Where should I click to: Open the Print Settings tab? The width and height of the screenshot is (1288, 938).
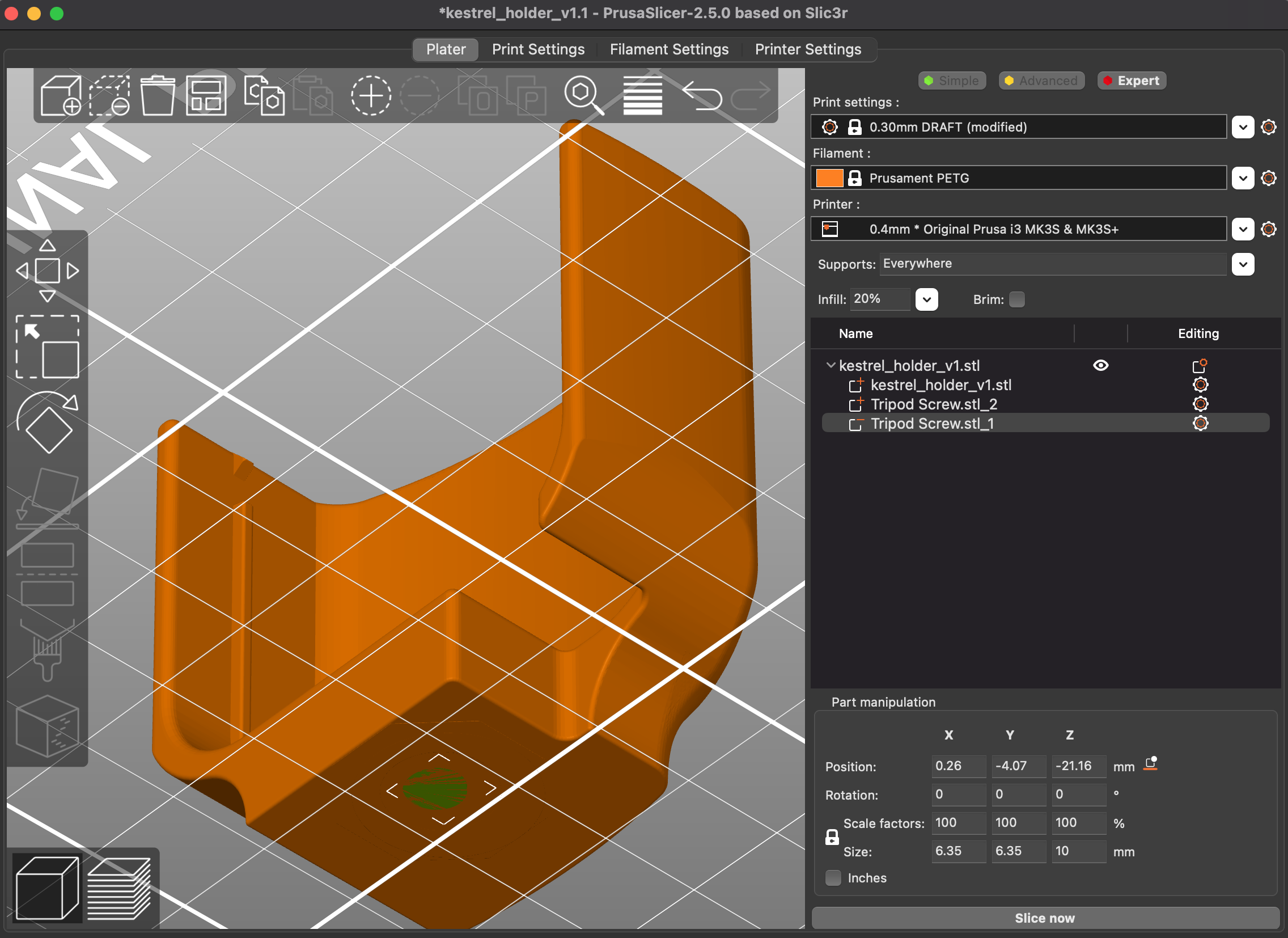538,49
